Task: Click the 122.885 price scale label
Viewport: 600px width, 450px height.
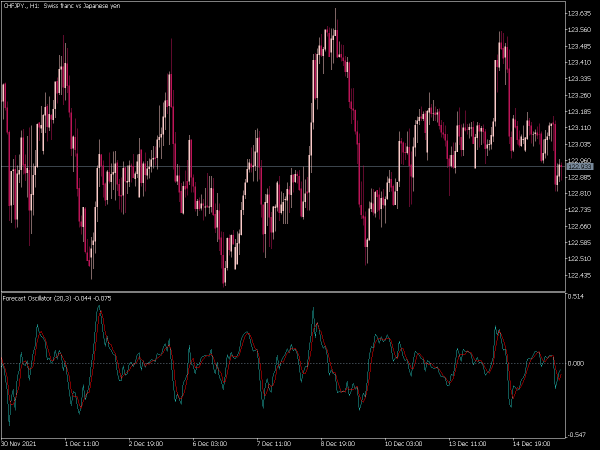Action: (579, 177)
